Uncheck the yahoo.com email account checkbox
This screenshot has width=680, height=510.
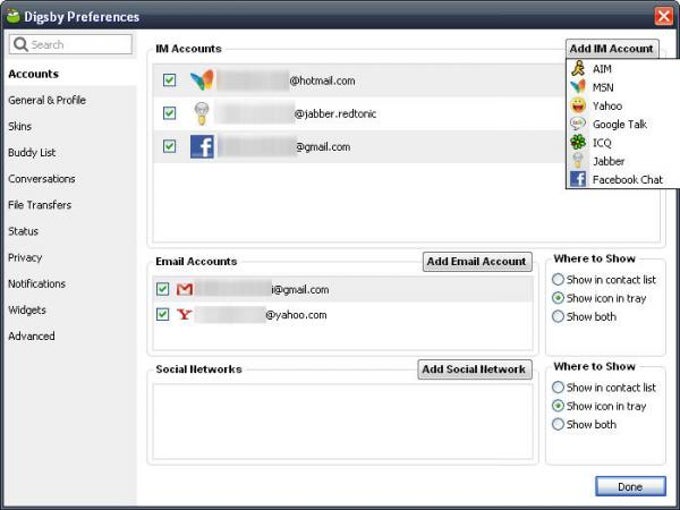163,314
